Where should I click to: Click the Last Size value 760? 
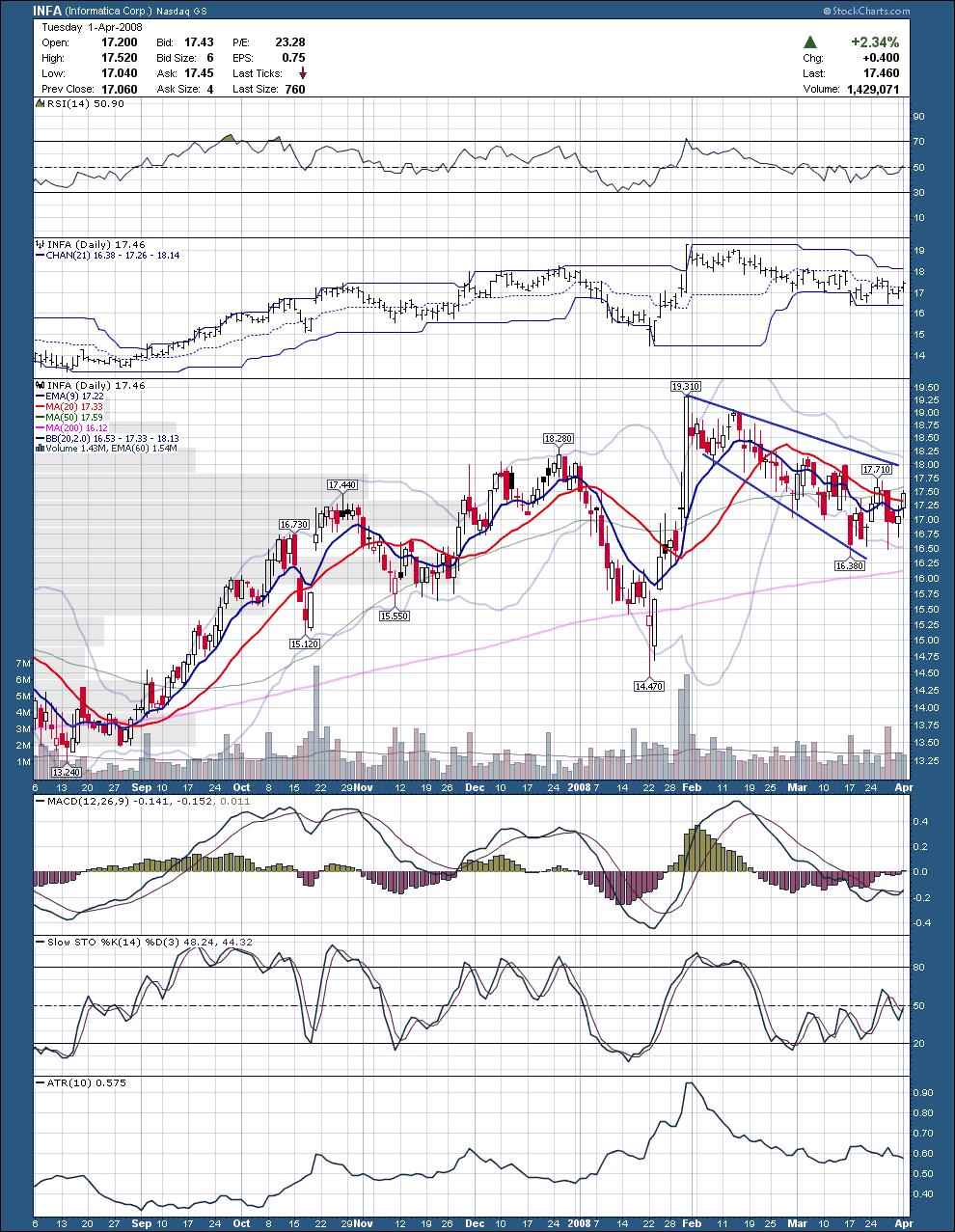[294, 89]
